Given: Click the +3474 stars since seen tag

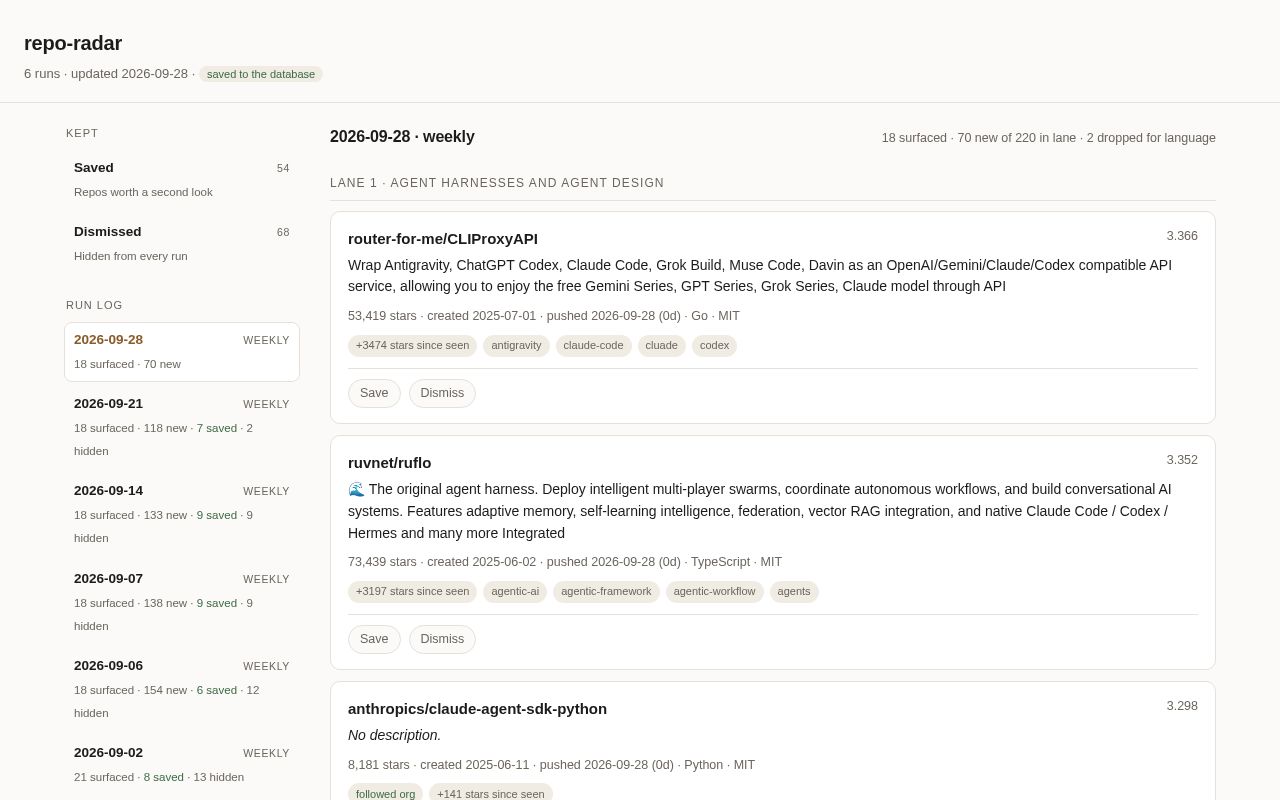Looking at the screenshot, I should click(x=412, y=346).
